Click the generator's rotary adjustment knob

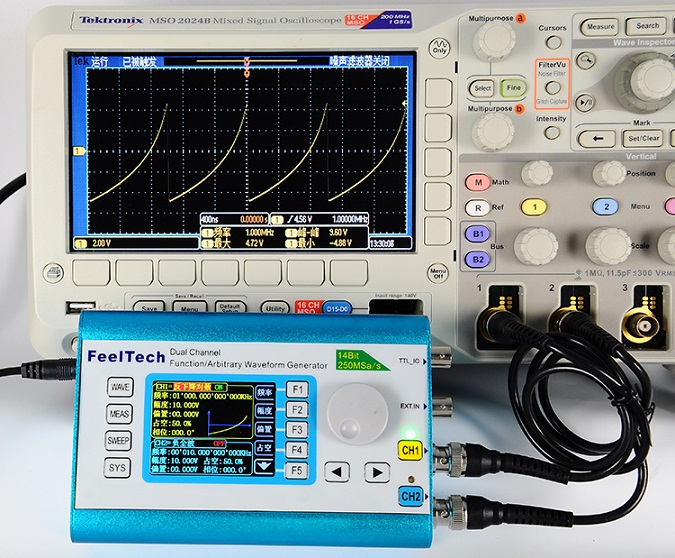[x=357, y=414]
